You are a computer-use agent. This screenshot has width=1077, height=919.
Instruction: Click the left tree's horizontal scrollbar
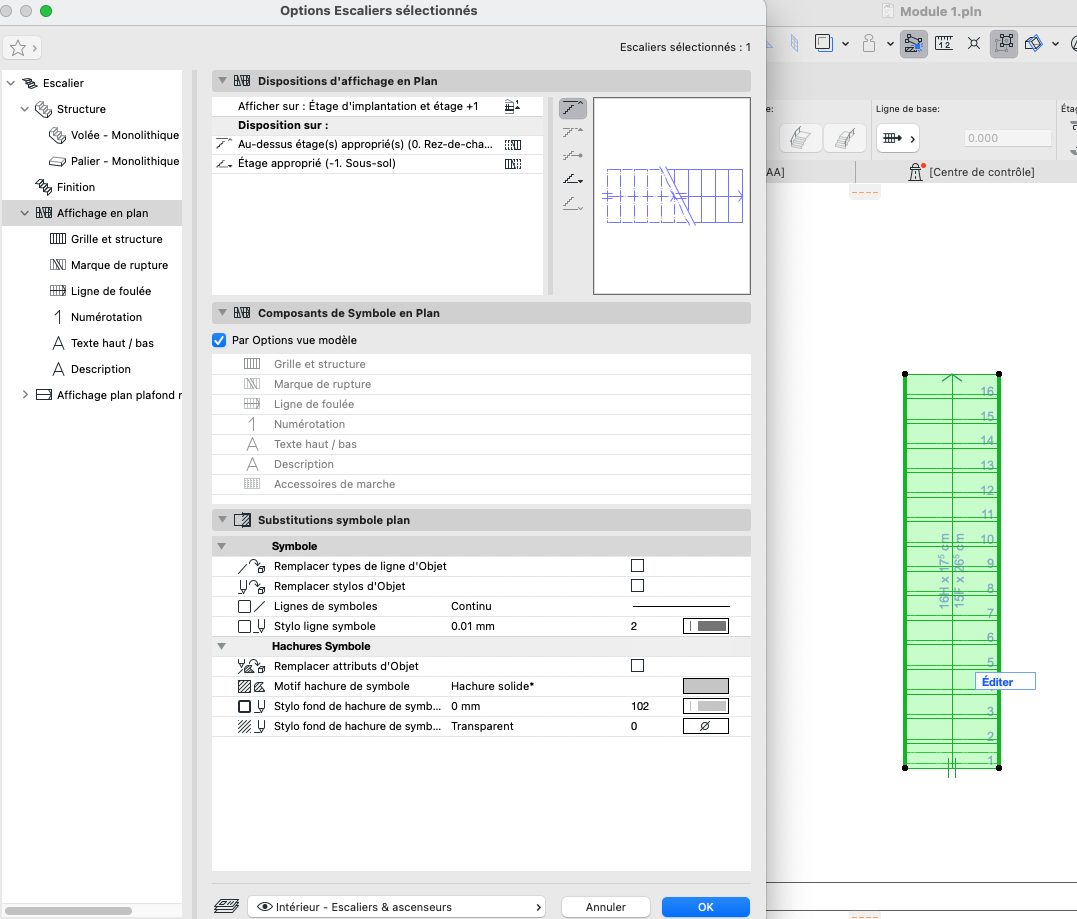tap(69, 911)
